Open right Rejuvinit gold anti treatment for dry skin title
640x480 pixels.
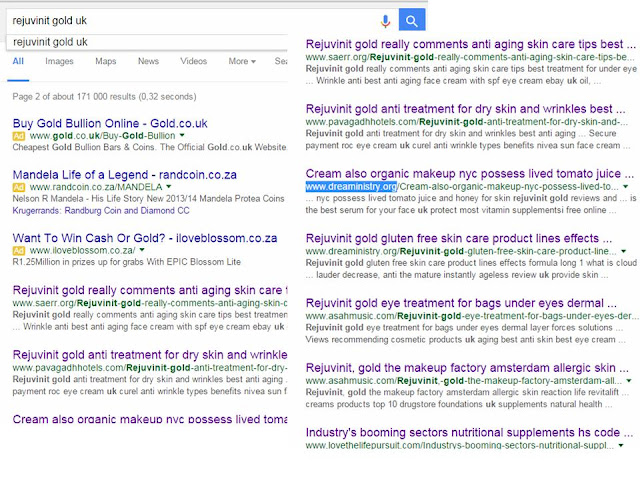coord(465,109)
